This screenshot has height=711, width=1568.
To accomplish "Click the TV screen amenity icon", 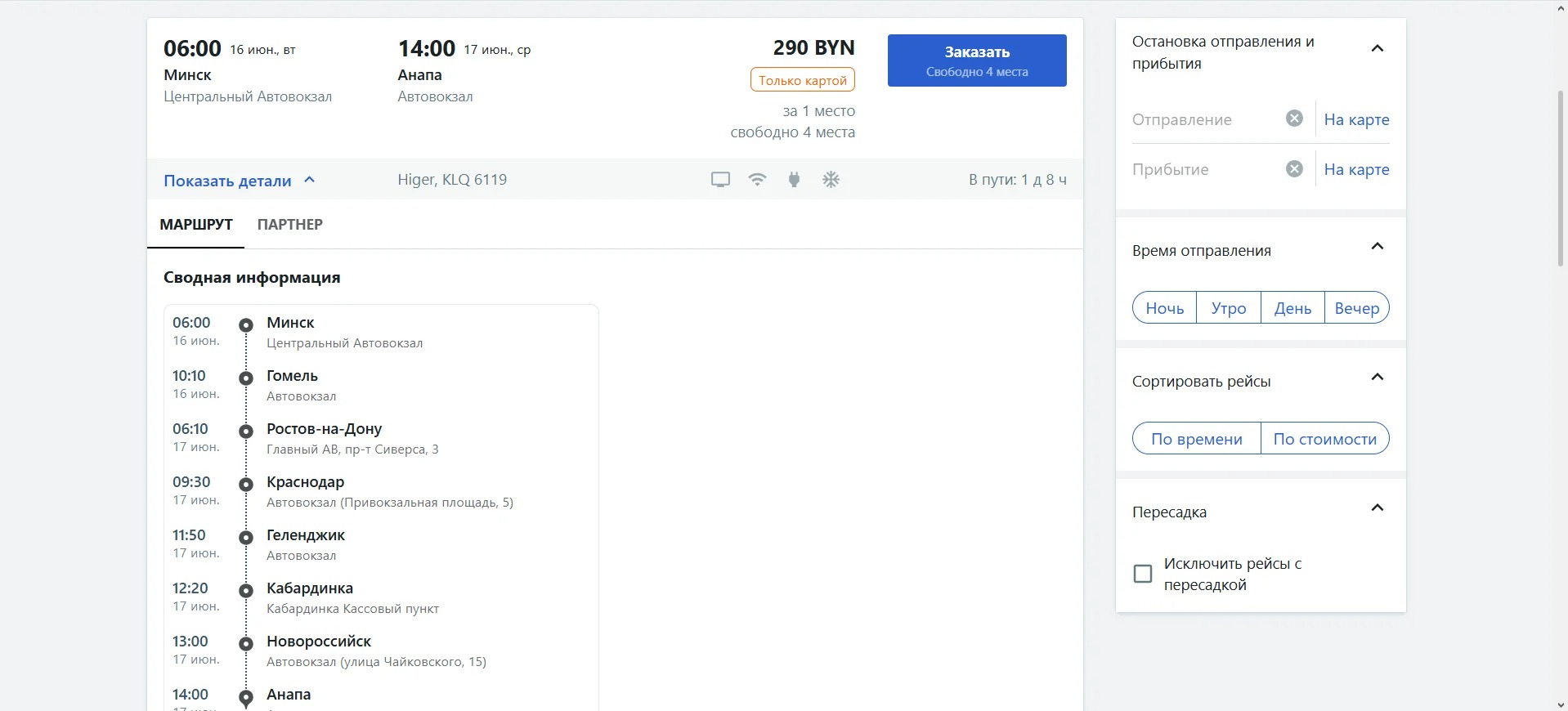I will point(720,180).
